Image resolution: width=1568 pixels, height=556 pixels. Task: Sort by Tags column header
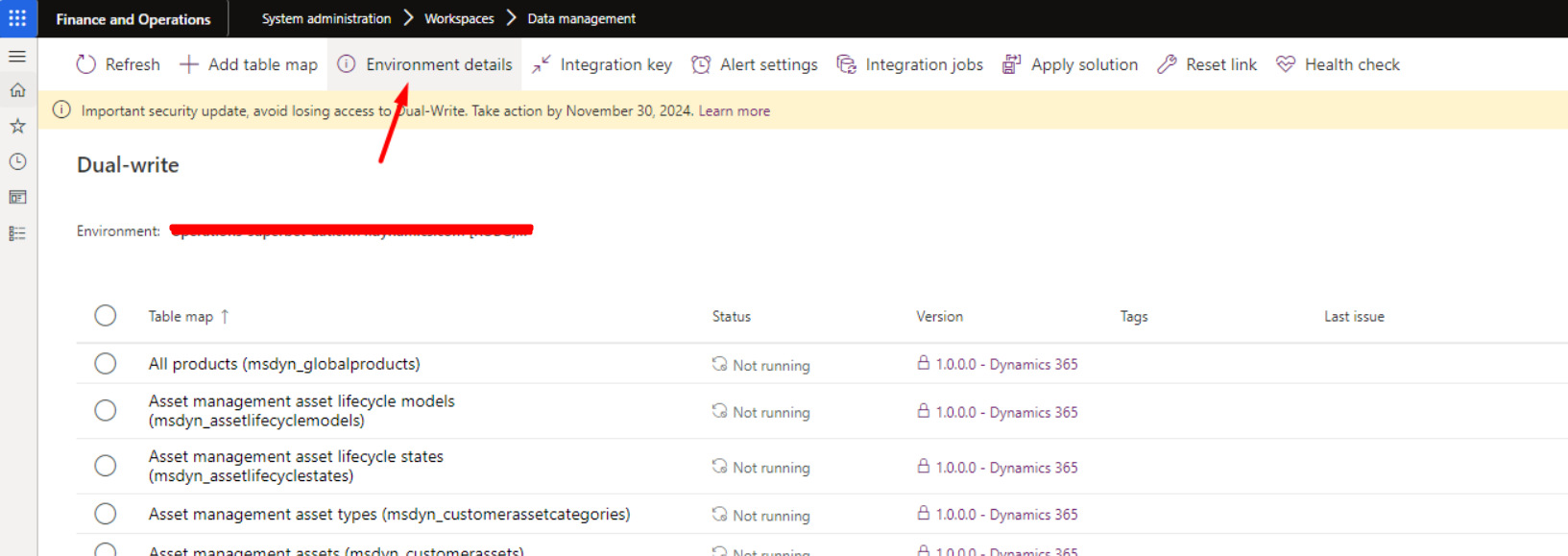pos(1134,316)
